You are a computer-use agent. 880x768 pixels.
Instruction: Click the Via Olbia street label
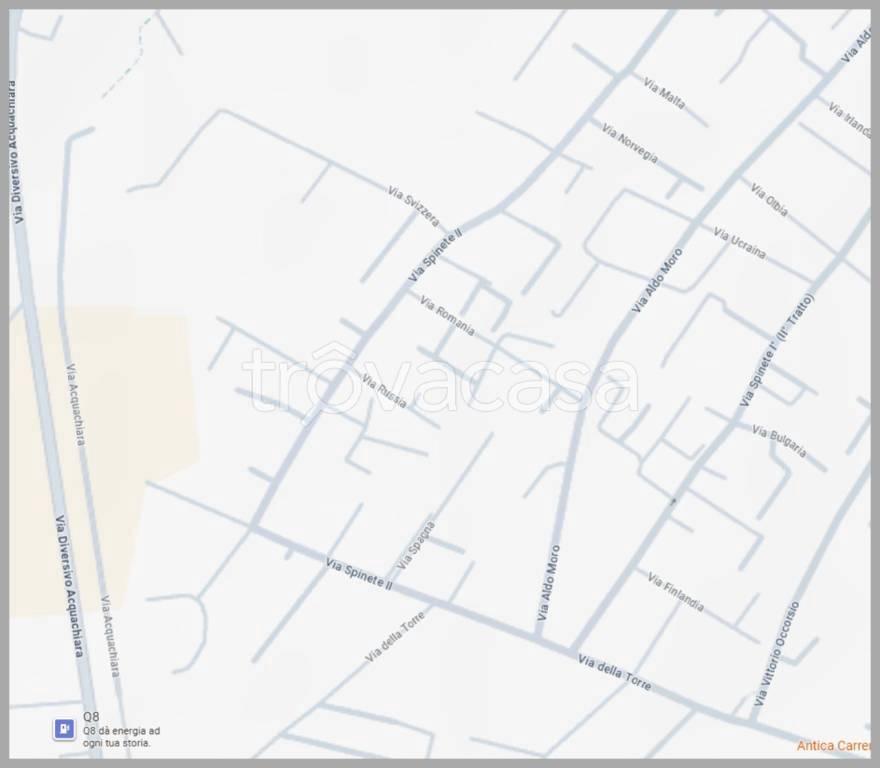pyautogui.click(x=769, y=199)
